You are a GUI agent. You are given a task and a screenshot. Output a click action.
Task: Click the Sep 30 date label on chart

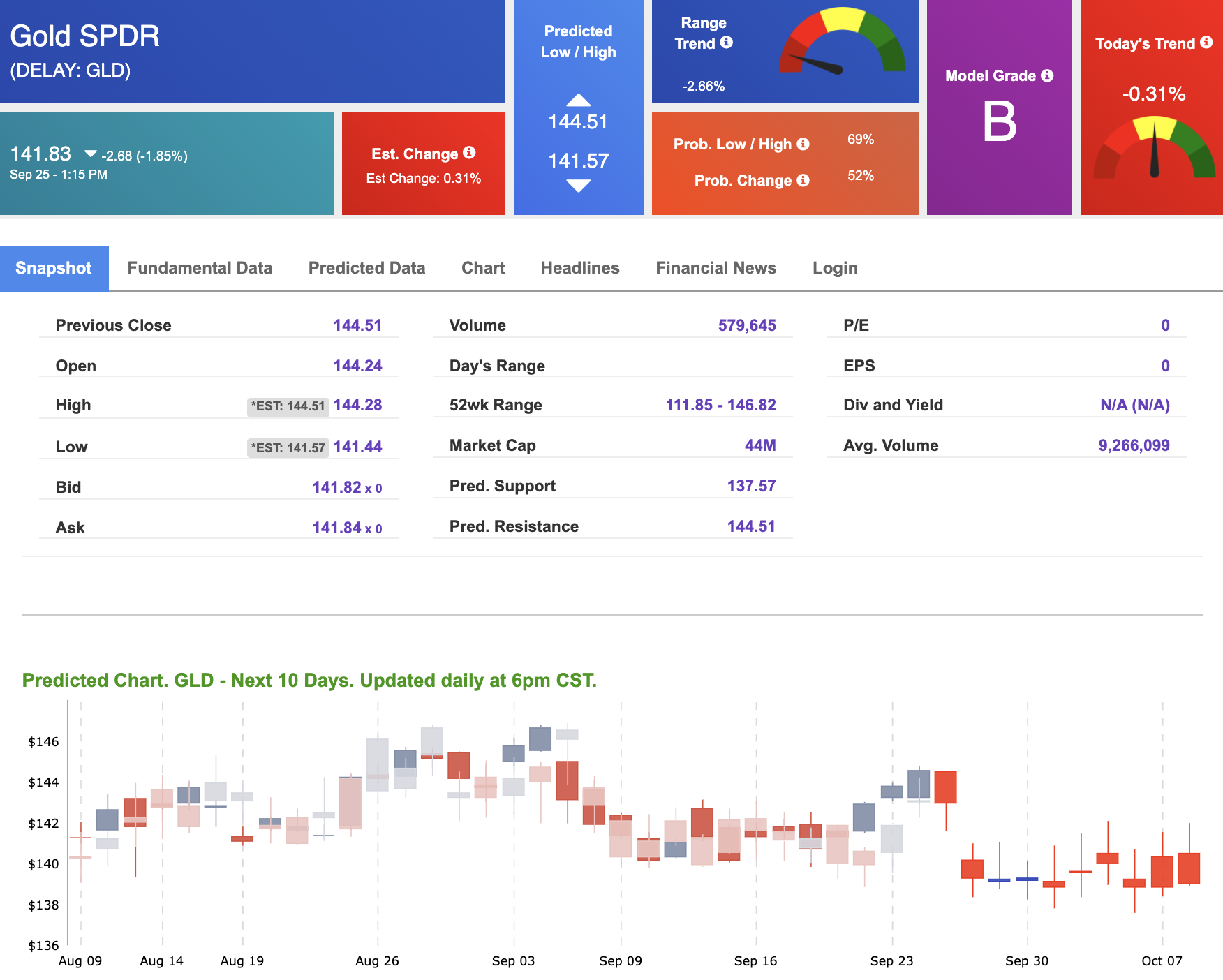pos(1026,961)
